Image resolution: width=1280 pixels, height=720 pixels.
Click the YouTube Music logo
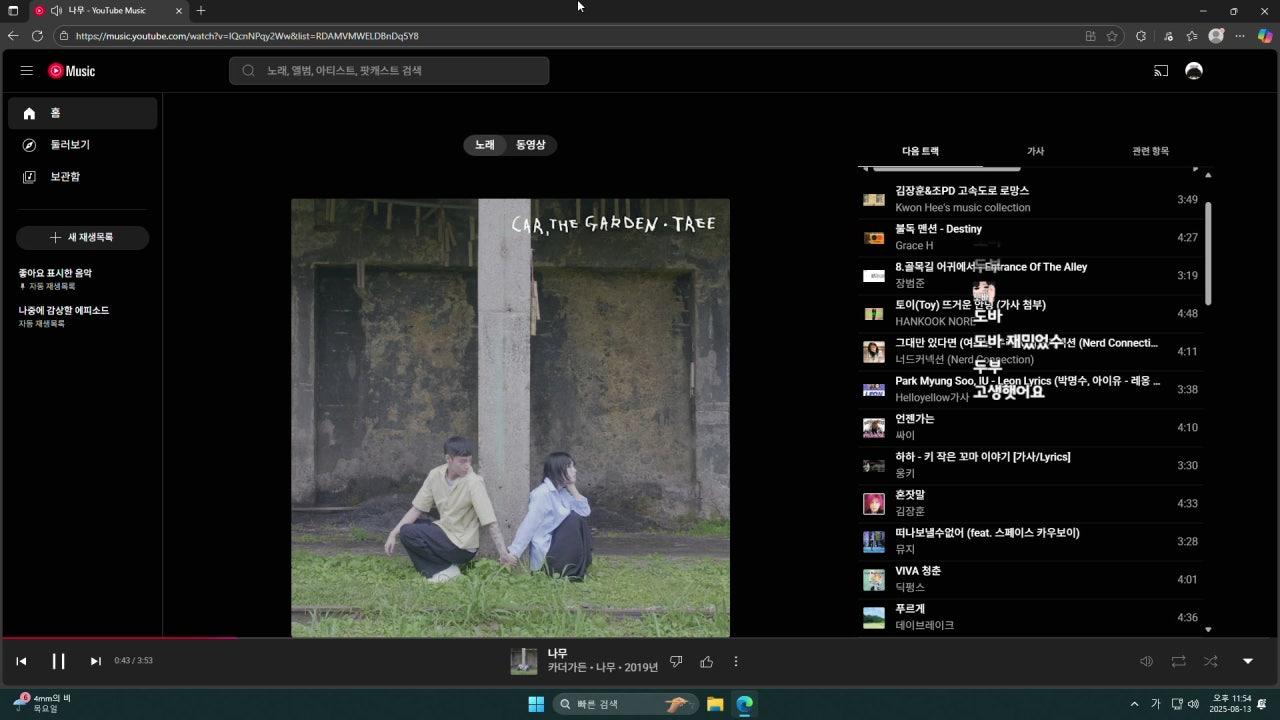(x=72, y=71)
